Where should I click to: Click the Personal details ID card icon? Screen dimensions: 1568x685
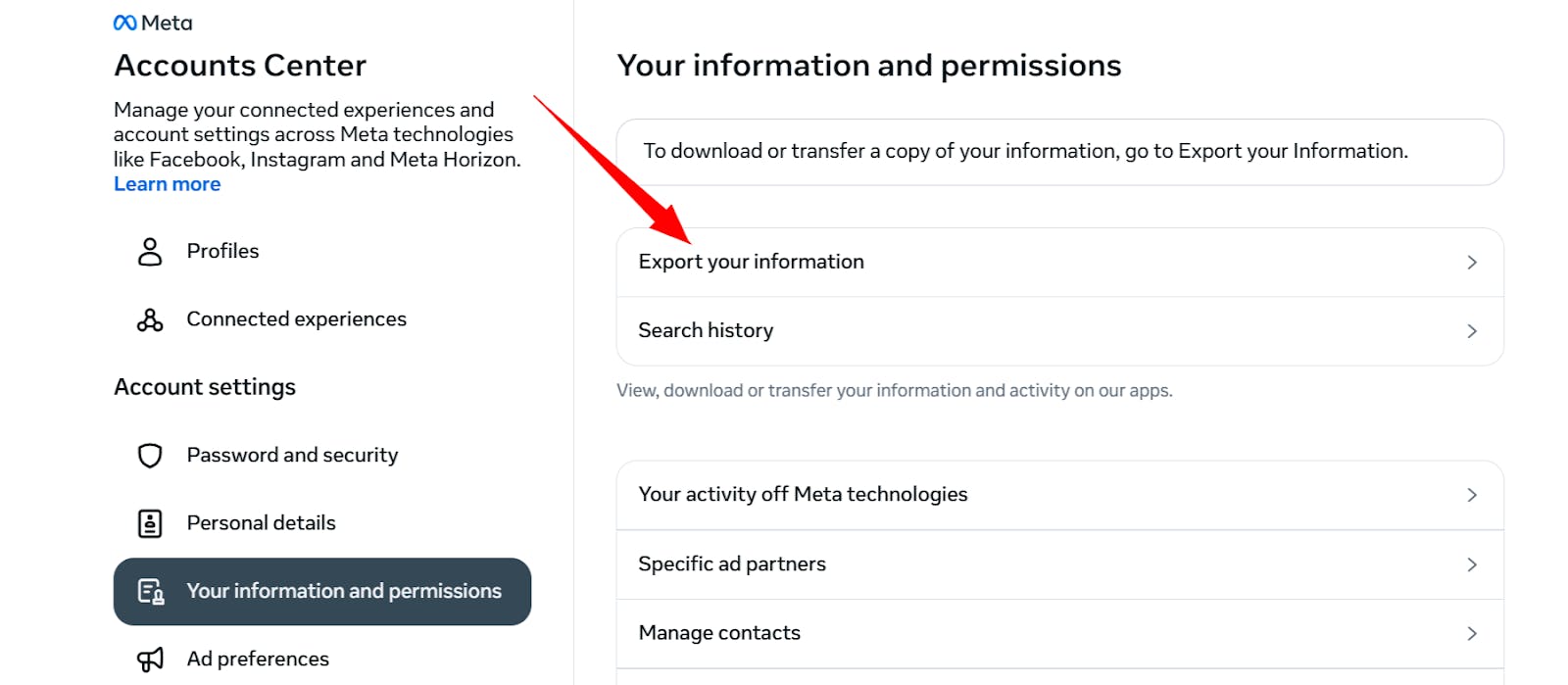[150, 523]
